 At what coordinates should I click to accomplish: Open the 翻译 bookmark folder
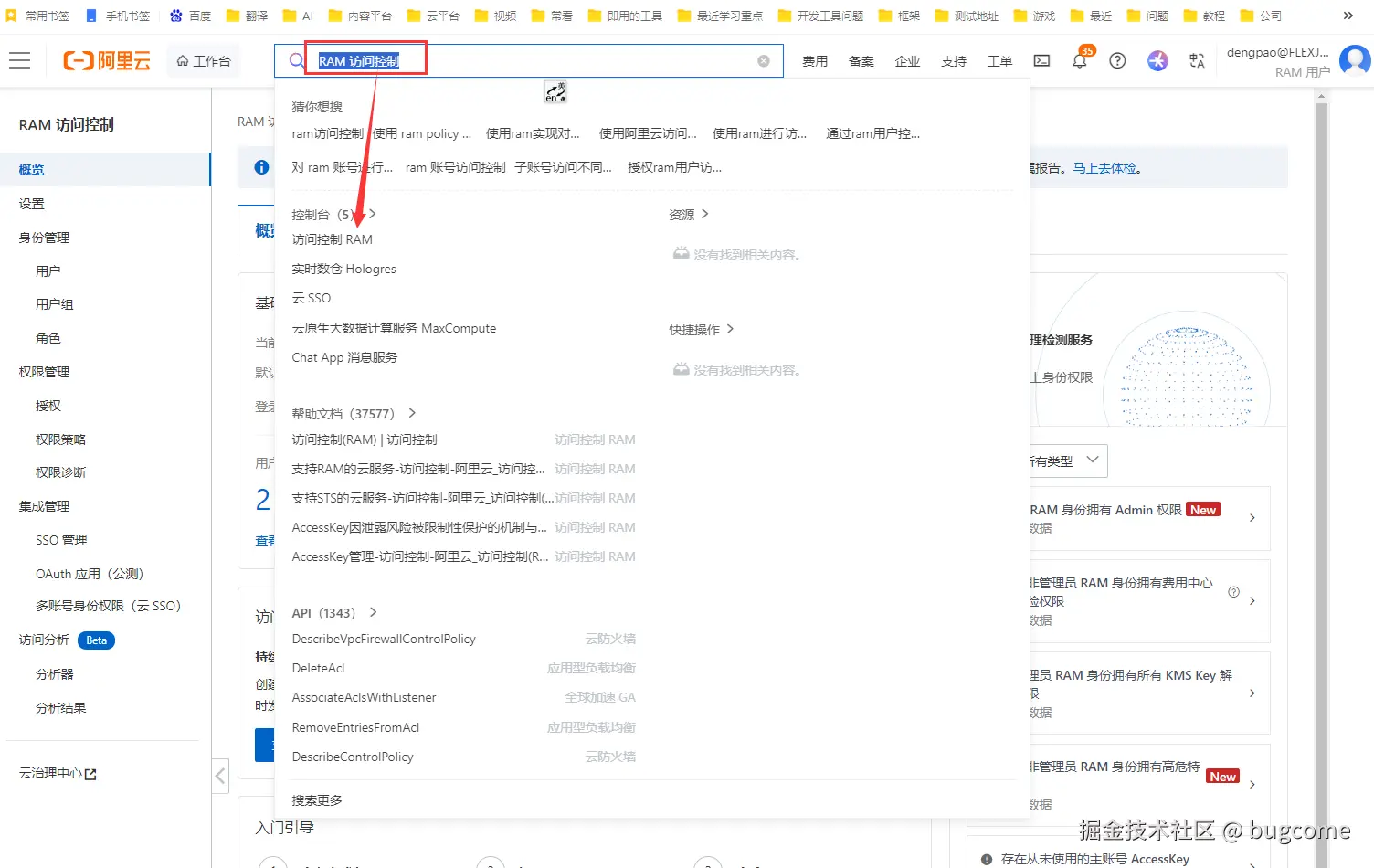(247, 16)
